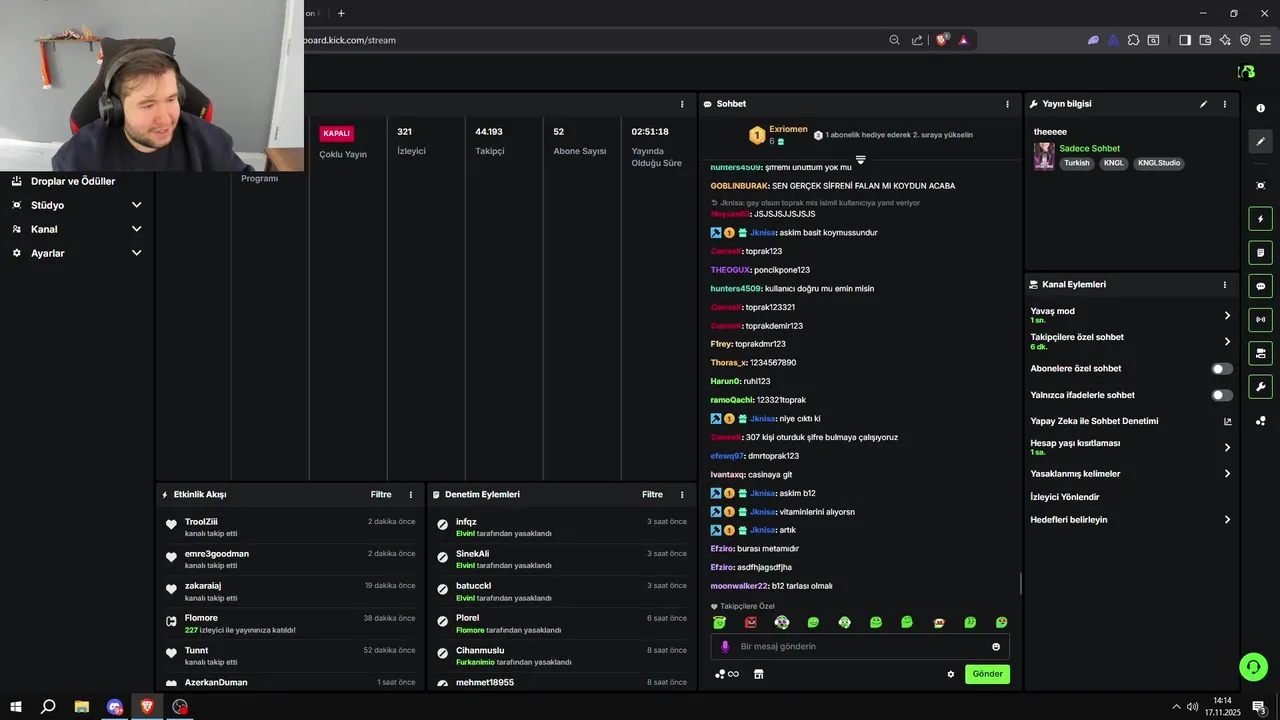
Task: Click the points infinity icon below the chat
Action: [727, 674]
